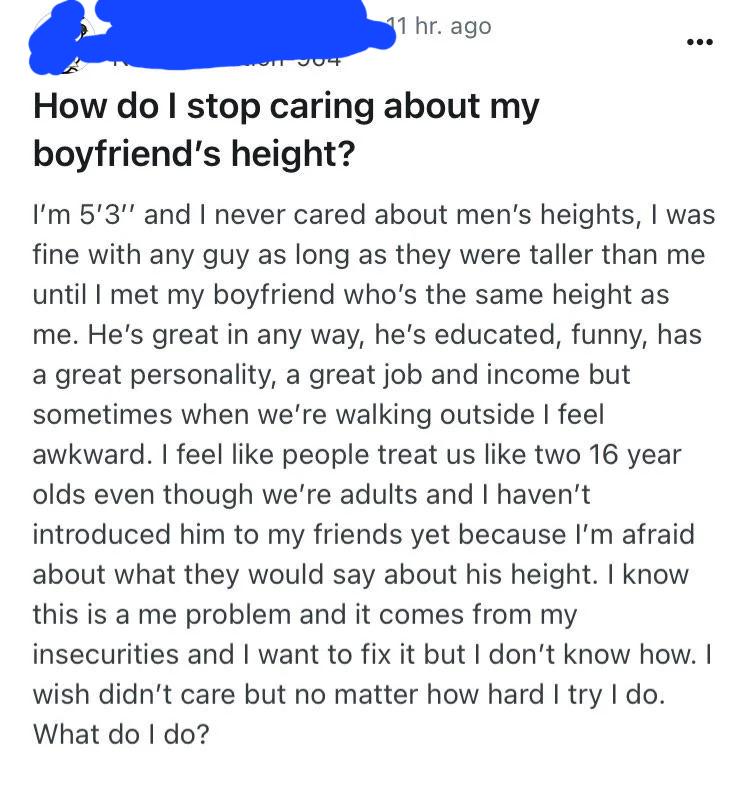Click the line starting "insecurities and I want"
This screenshot has width=750, height=808.
coord(373,654)
